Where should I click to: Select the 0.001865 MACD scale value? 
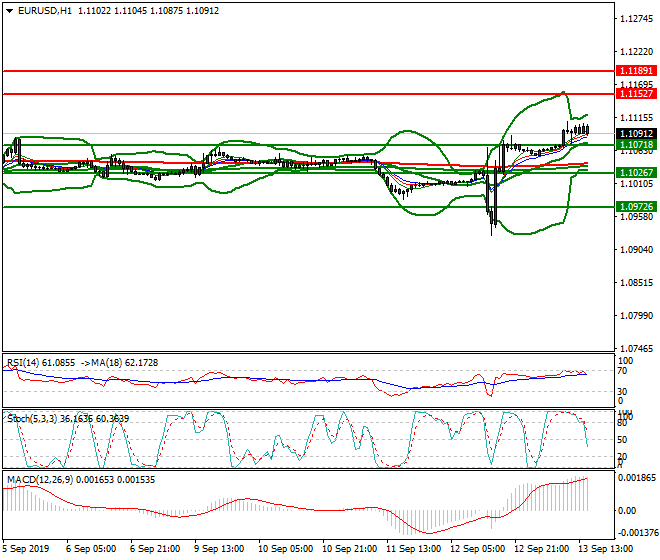click(637, 477)
